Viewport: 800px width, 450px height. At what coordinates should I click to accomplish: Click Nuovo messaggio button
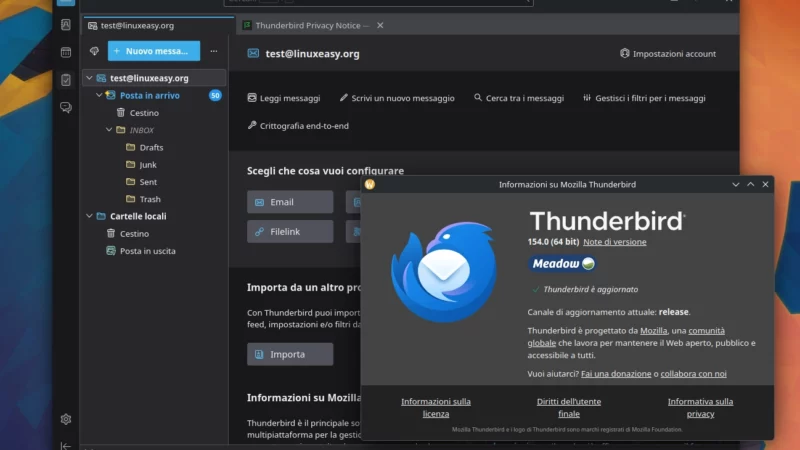(x=154, y=51)
